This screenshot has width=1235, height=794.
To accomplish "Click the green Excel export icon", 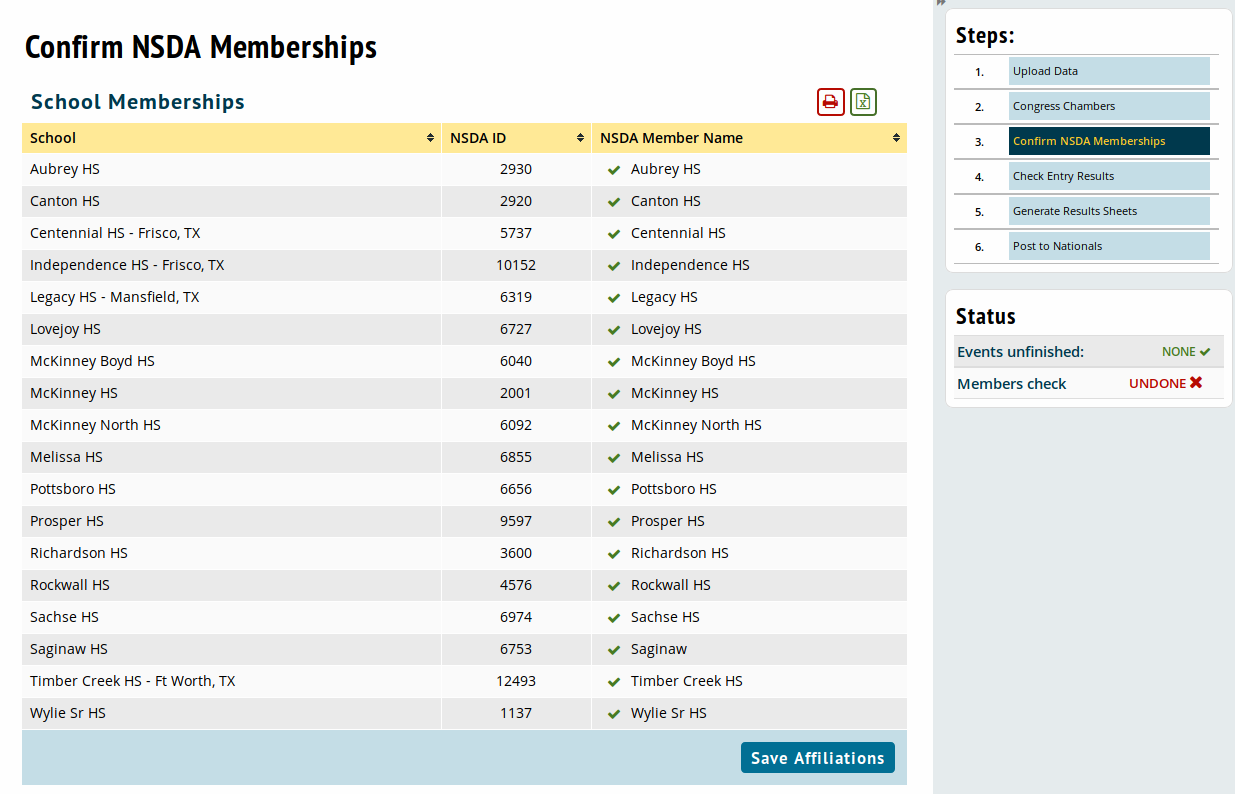I will [863, 102].
